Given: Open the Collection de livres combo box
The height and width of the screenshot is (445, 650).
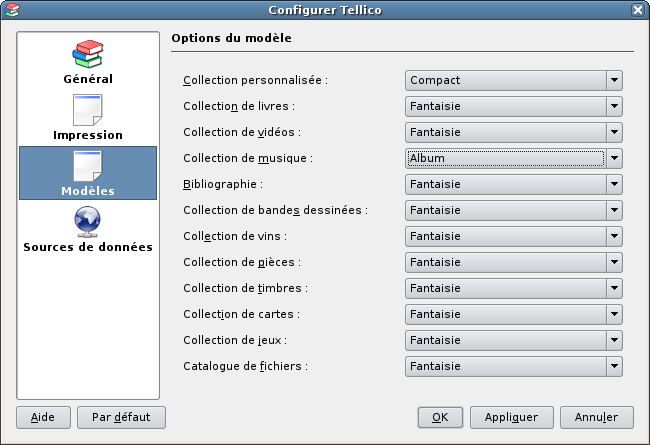Looking at the screenshot, I should (514, 106).
